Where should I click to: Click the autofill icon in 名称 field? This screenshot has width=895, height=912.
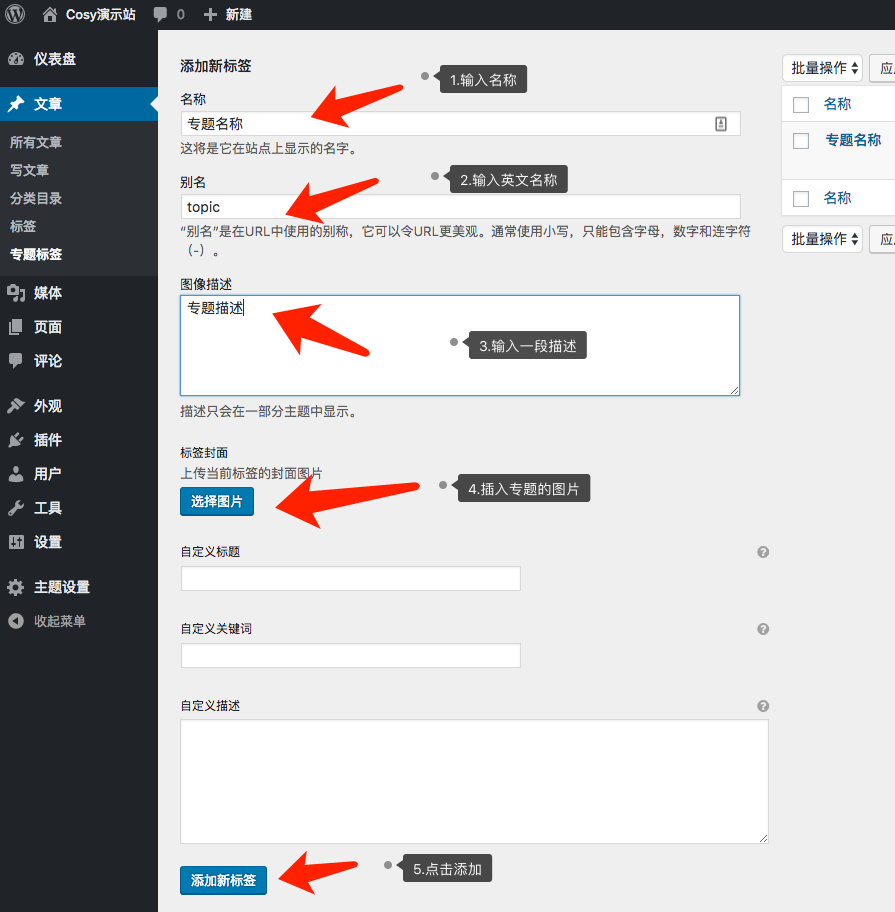point(721,123)
